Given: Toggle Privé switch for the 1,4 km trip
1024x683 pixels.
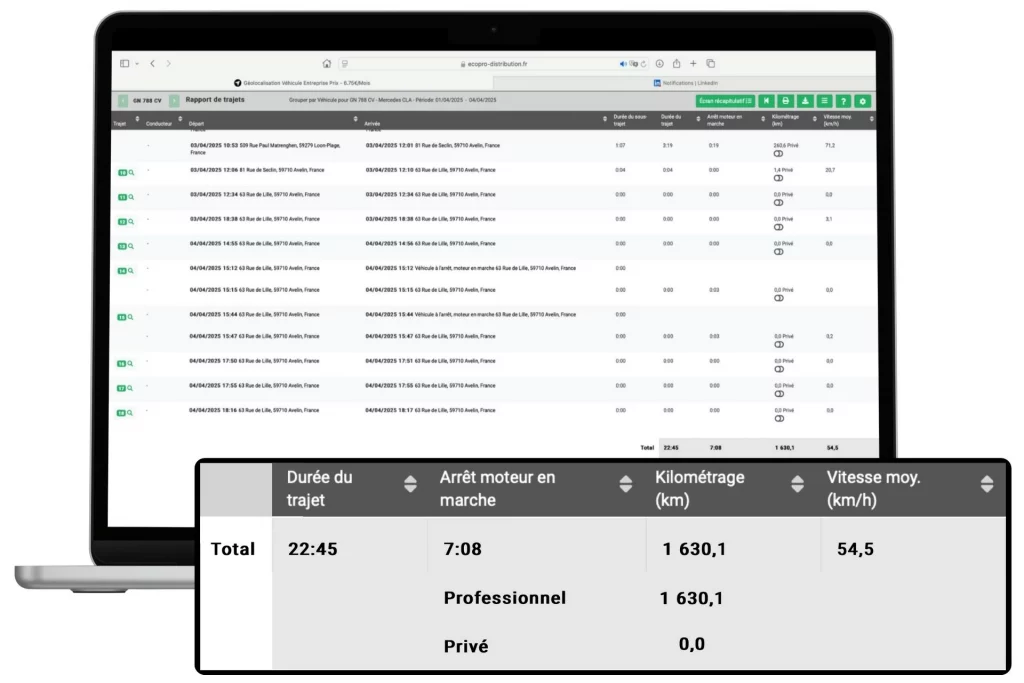Looking at the screenshot, I should point(778,177).
